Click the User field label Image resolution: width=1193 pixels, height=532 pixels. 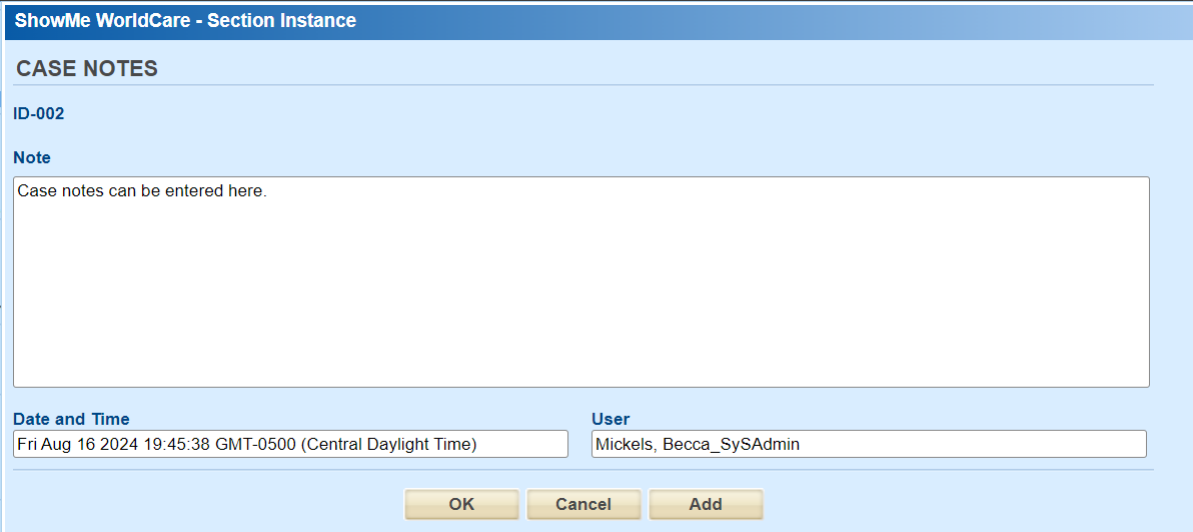pyautogui.click(x=610, y=419)
